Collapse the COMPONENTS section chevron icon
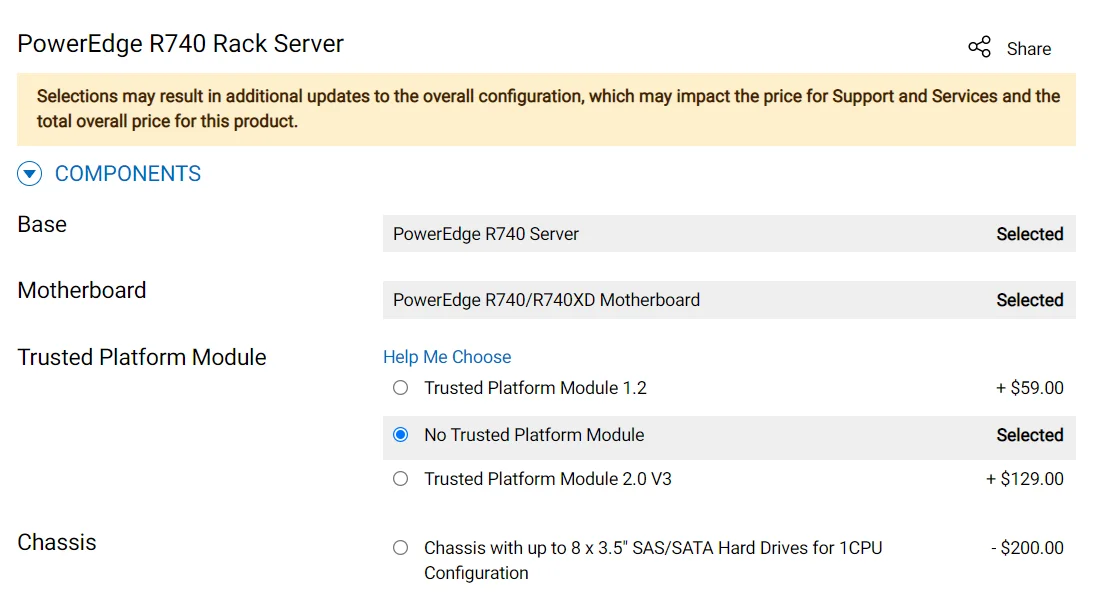 point(30,175)
